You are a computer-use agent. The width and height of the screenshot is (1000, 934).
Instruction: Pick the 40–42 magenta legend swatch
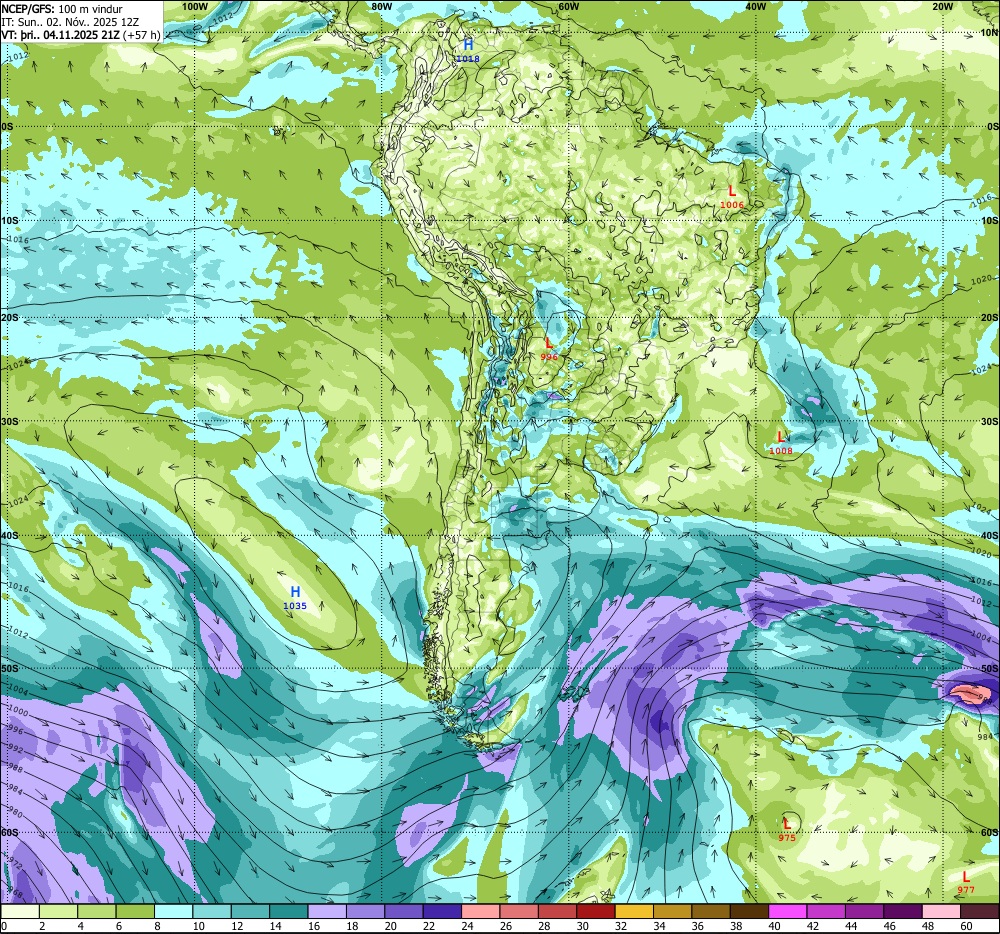pos(787,911)
